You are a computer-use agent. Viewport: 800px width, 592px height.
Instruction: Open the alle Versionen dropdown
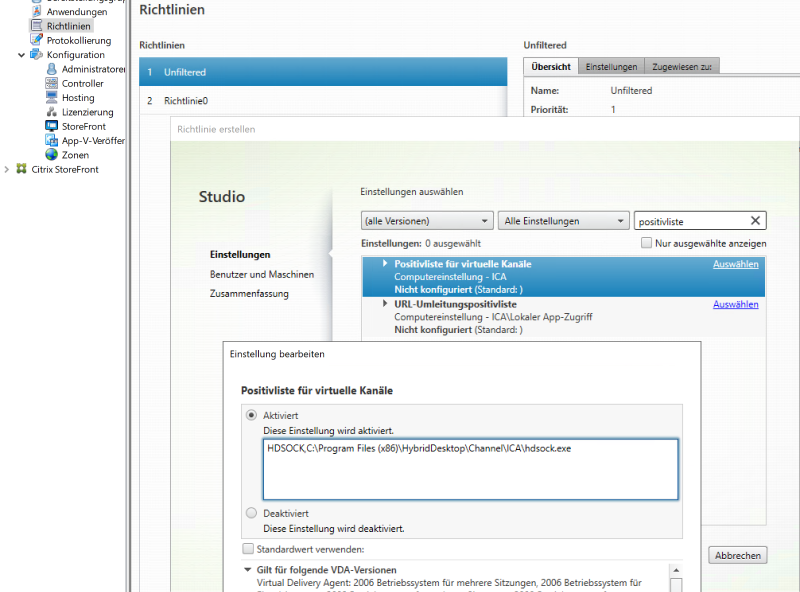click(425, 220)
